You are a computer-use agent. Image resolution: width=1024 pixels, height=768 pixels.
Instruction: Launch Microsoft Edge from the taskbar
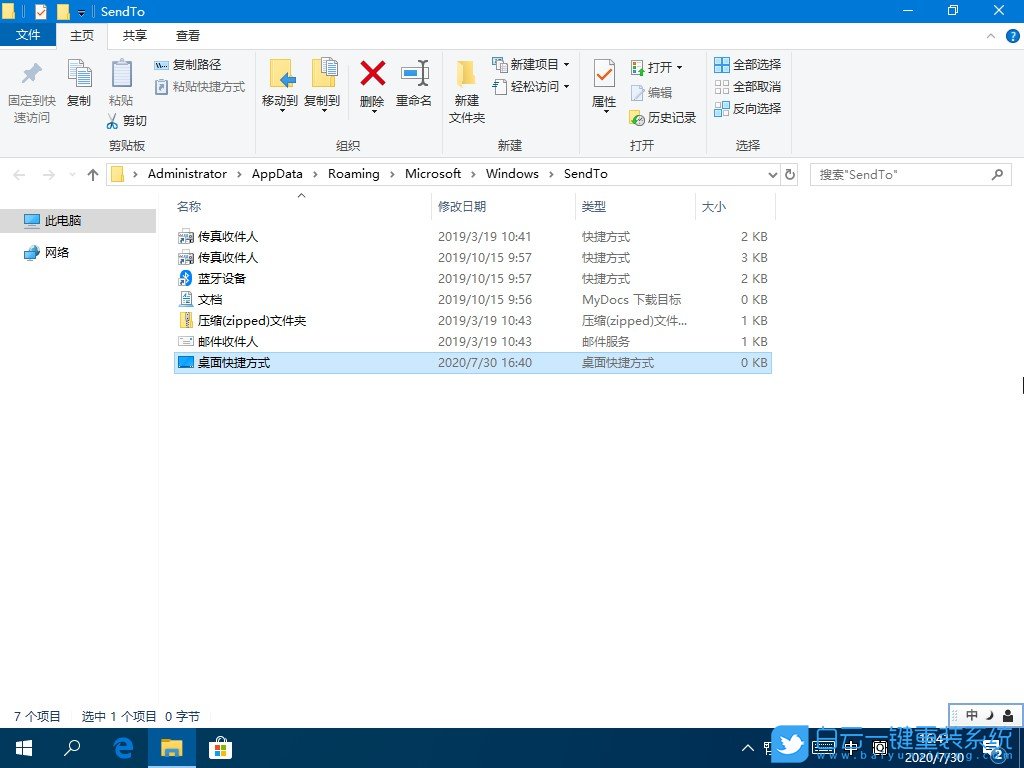[x=122, y=747]
